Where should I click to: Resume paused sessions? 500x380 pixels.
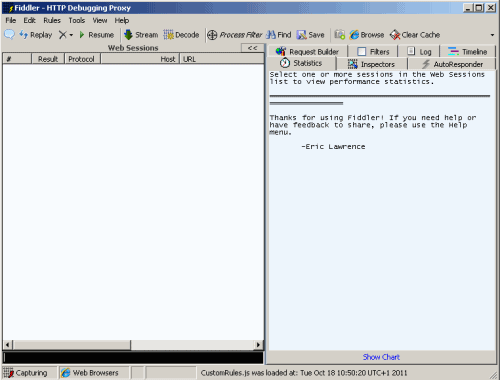click(96, 35)
